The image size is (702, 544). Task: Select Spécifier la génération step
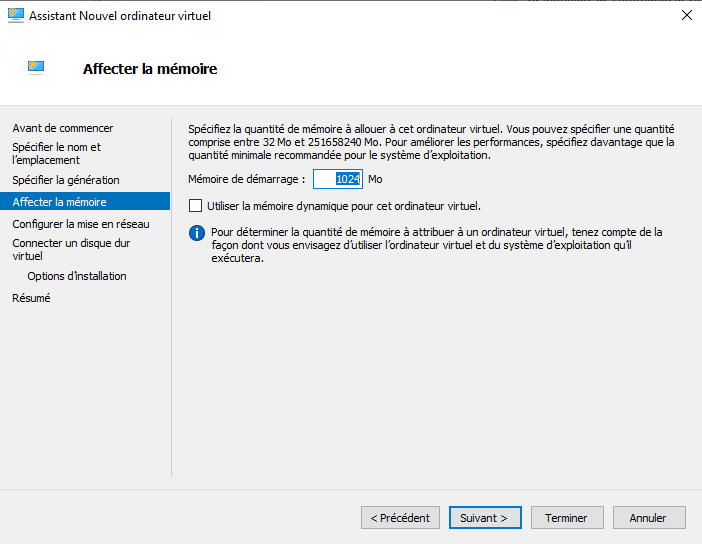point(66,180)
